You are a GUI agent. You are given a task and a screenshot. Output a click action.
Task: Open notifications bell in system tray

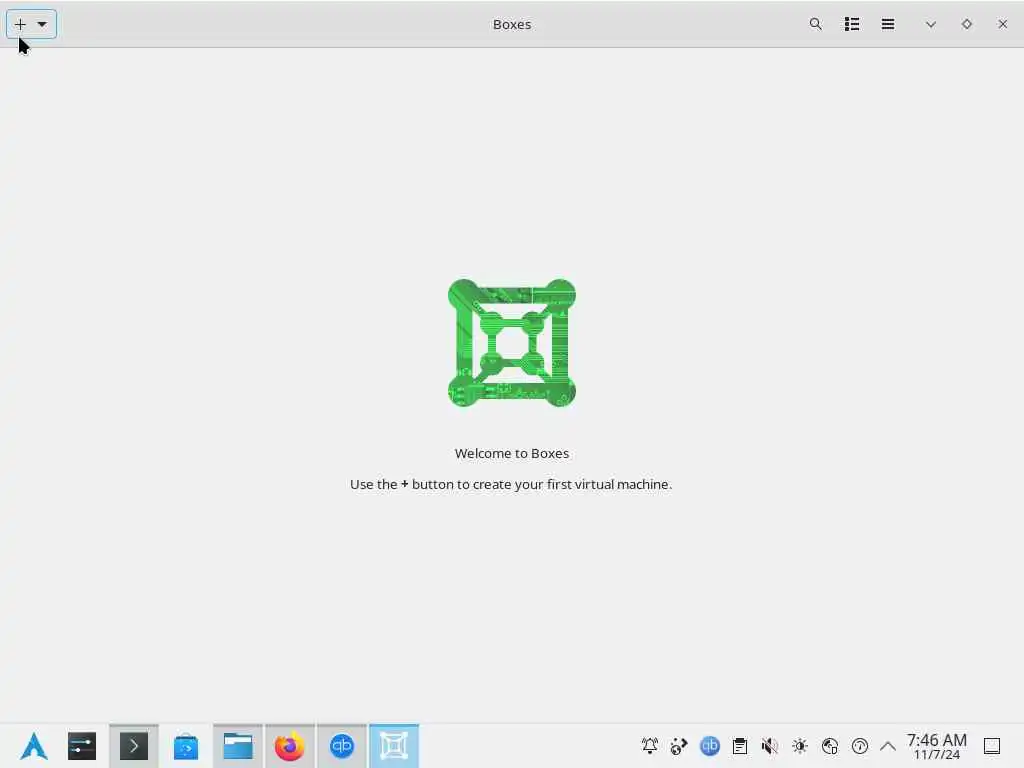pos(650,746)
